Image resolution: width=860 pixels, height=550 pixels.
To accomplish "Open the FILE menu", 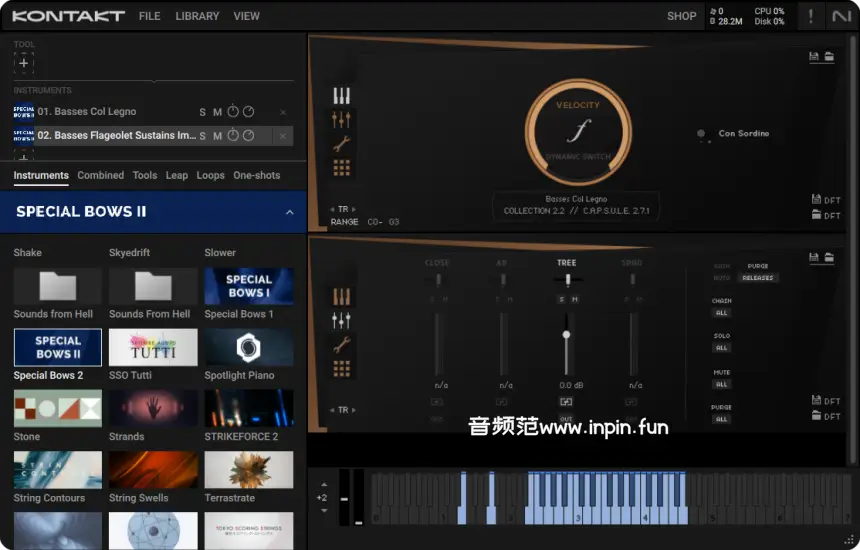I will coord(149,16).
